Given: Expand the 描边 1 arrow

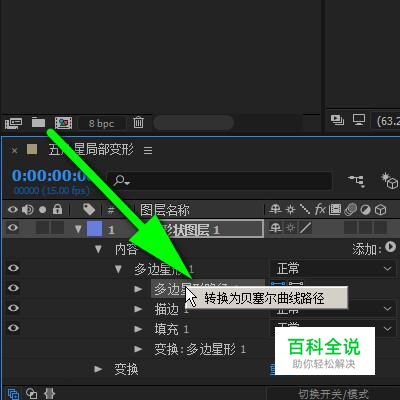Looking at the screenshot, I should (x=138, y=309).
